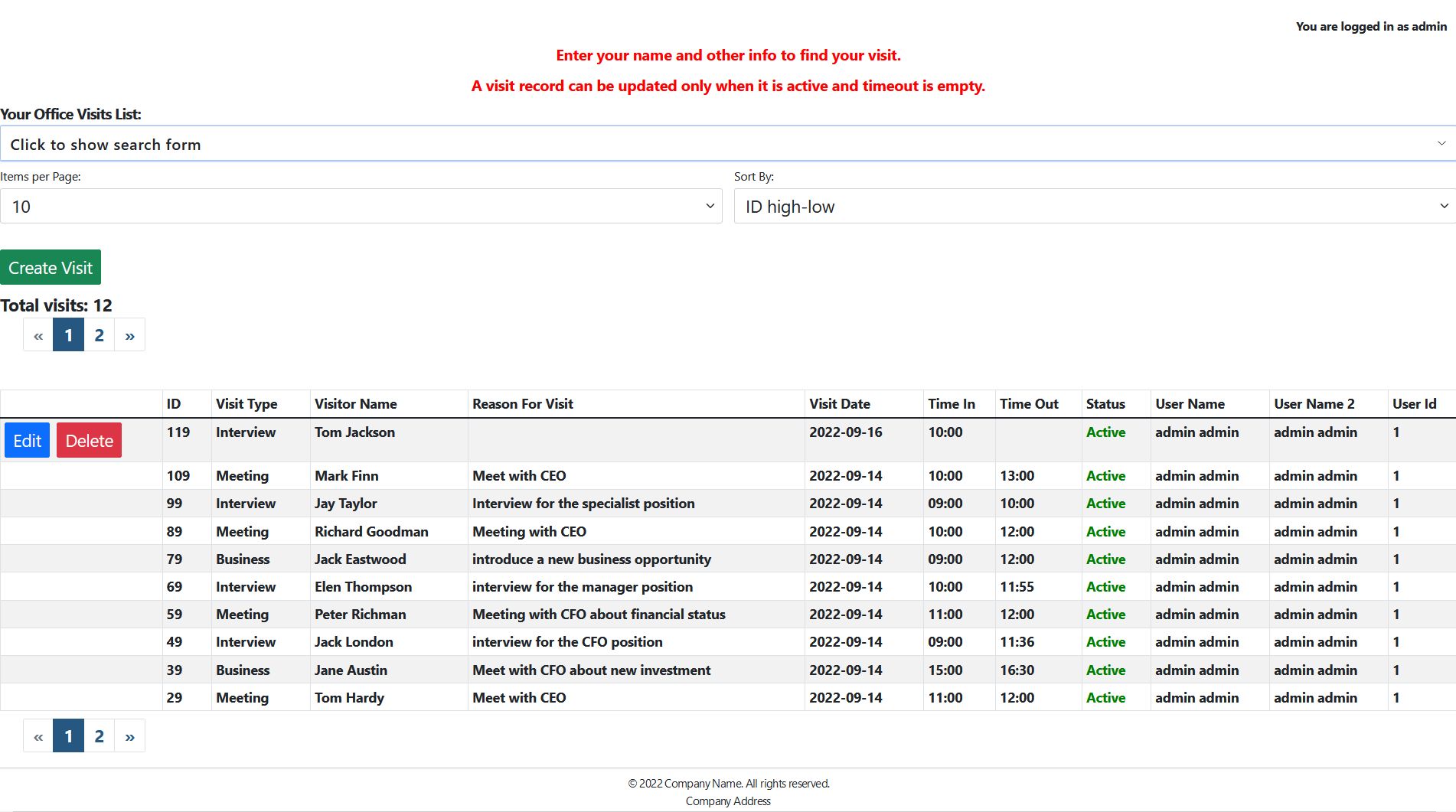Select the Peter Richman visitor name cell
Screen dimensions: 1456x812
coord(389,615)
